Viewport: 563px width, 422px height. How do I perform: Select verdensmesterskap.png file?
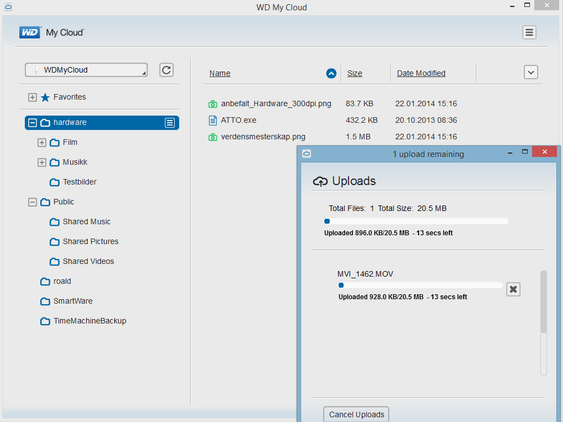[x=263, y=137]
